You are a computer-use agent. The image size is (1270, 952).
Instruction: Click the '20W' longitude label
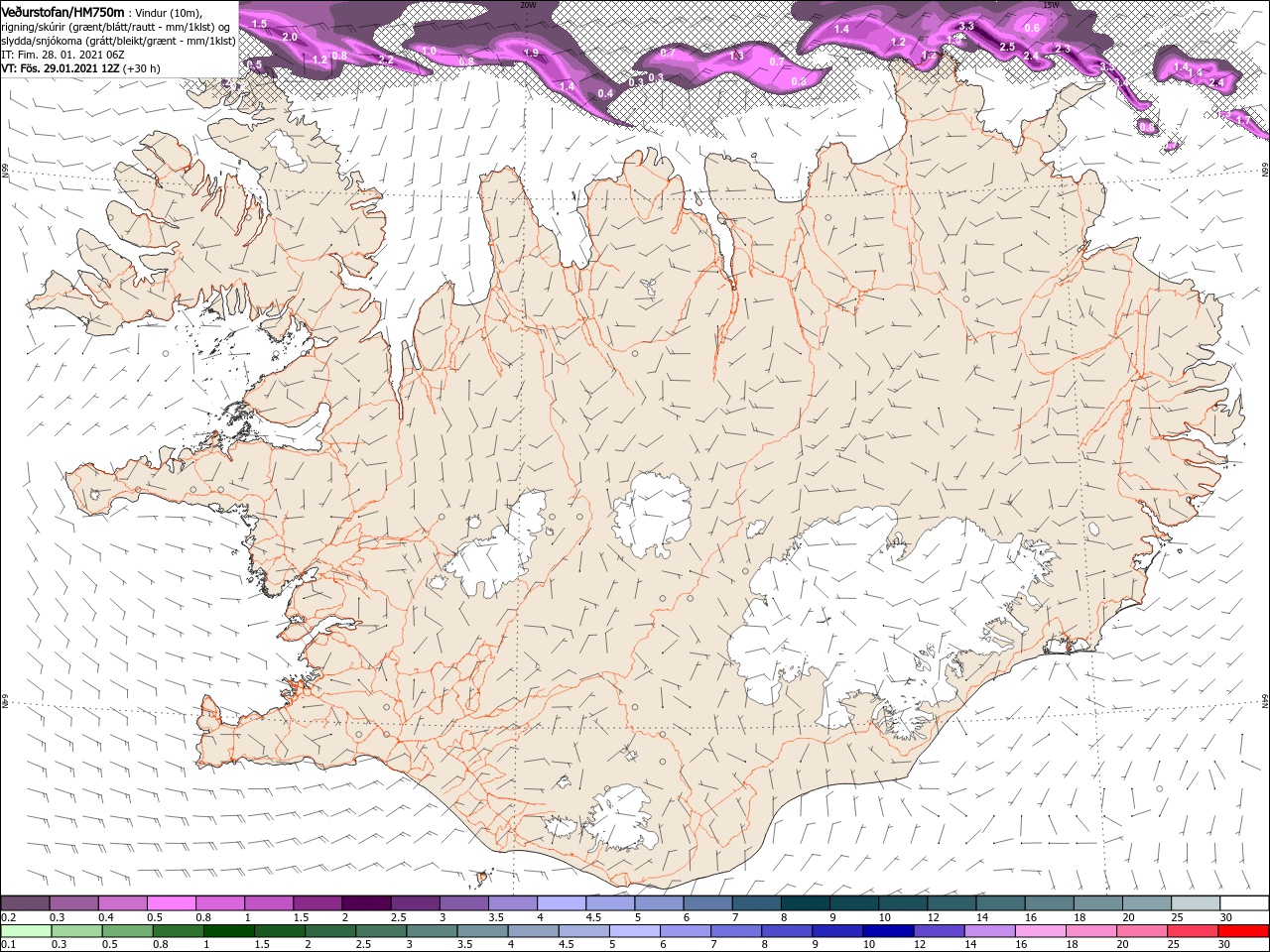[528, 5]
